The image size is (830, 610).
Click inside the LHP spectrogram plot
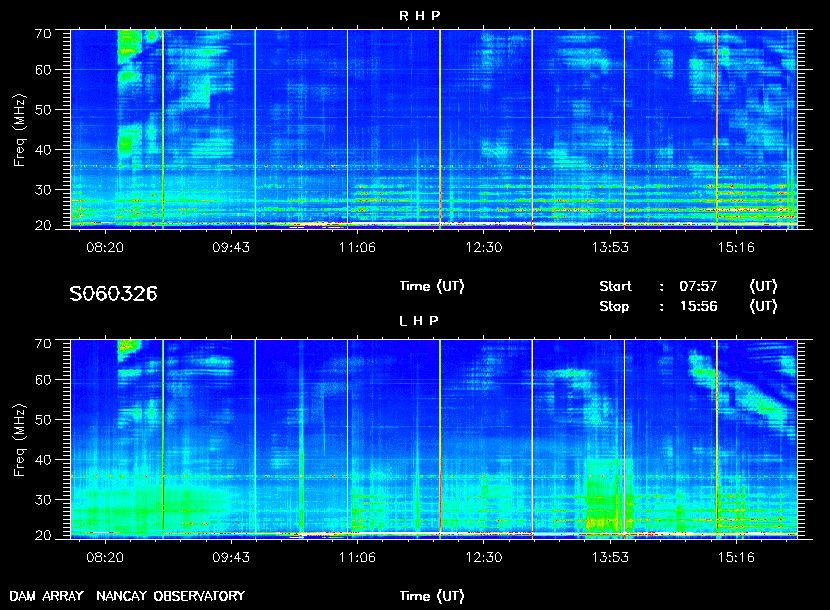coord(434,439)
